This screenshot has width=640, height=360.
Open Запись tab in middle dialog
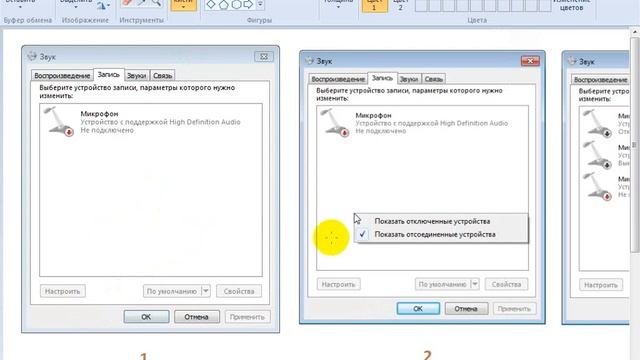tap(382, 78)
